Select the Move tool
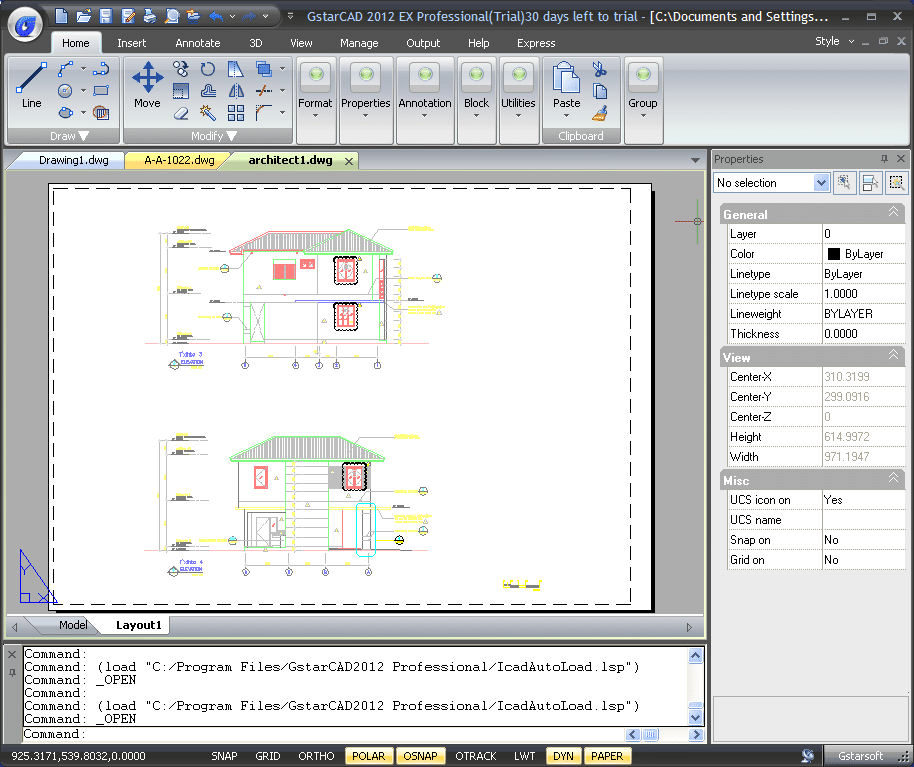914x767 pixels. [x=147, y=85]
